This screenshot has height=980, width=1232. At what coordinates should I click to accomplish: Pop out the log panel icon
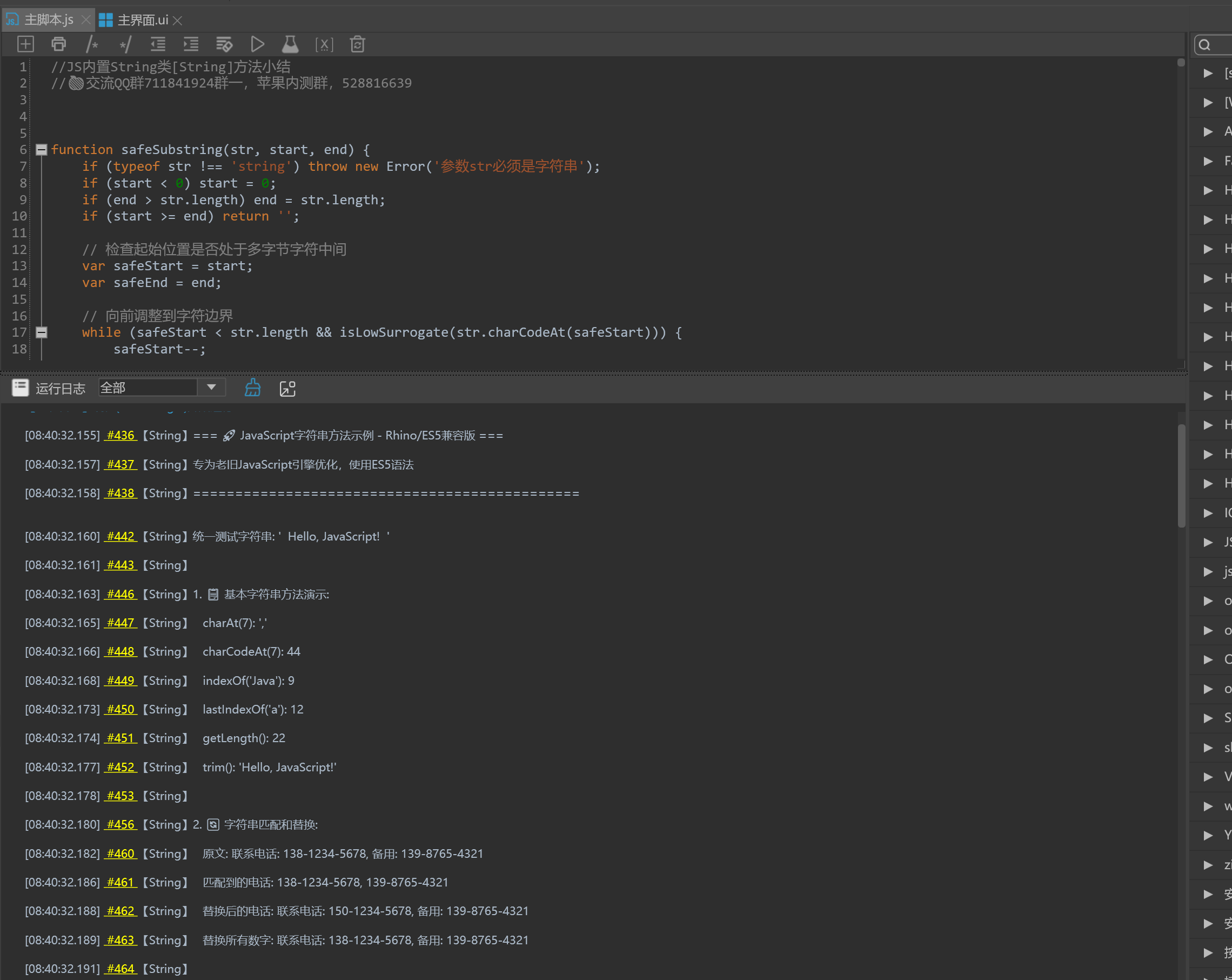tap(287, 388)
